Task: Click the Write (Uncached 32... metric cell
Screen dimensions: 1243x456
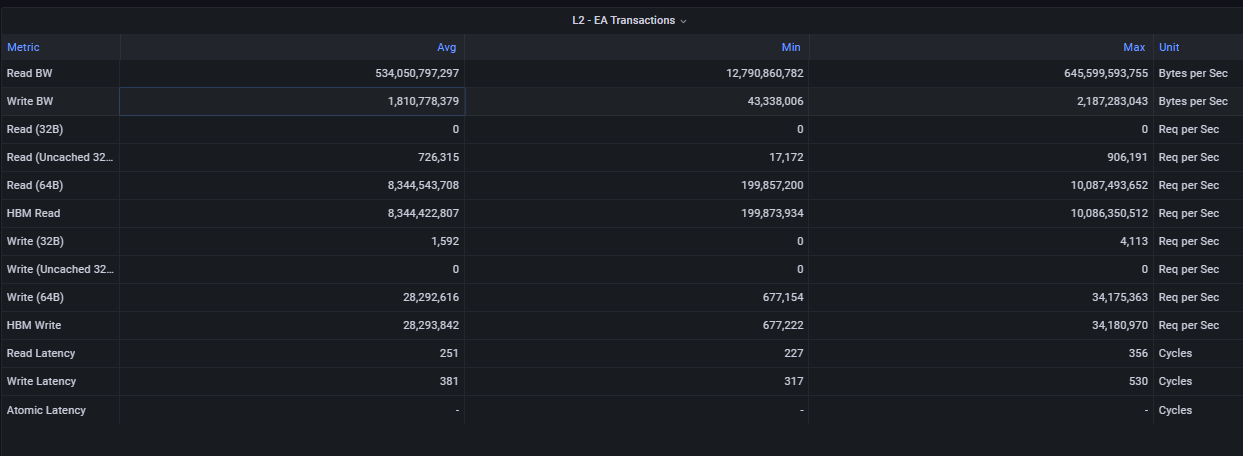Action: click(x=60, y=269)
